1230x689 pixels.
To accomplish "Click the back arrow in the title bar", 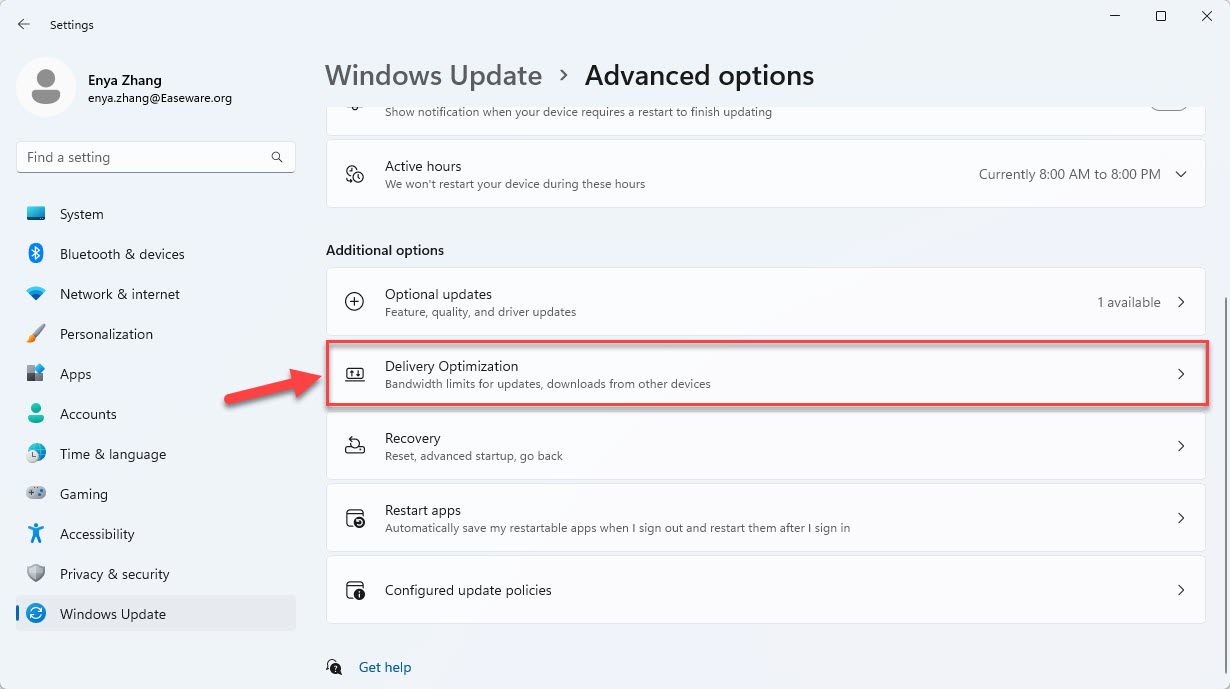I will click(24, 24).
